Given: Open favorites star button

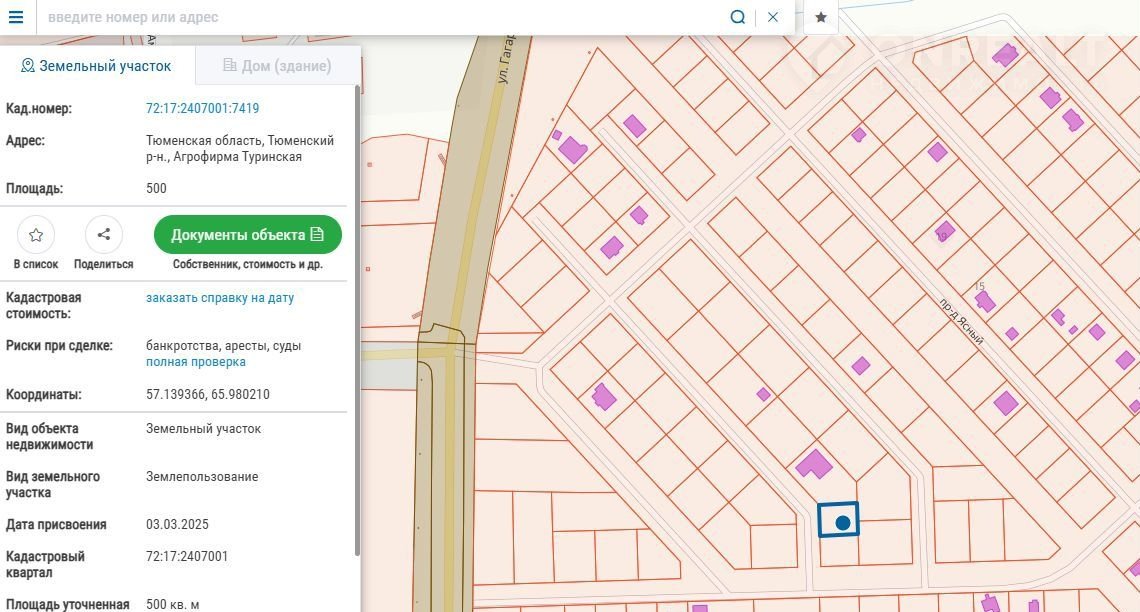Looking at the screenshot, I should pyautogui.click(x=821, y=17).
